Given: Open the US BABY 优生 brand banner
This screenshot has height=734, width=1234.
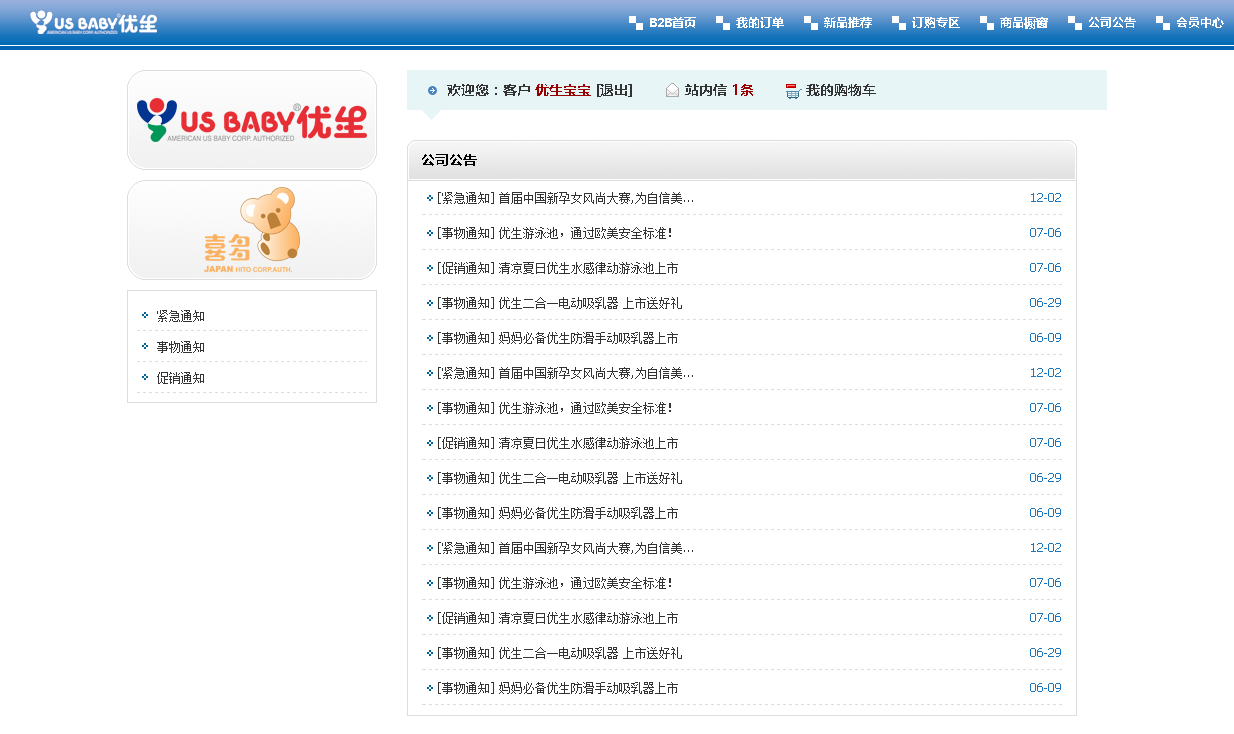Looking at the screenshot, I should pyautogui.click(x=252, y=120).
